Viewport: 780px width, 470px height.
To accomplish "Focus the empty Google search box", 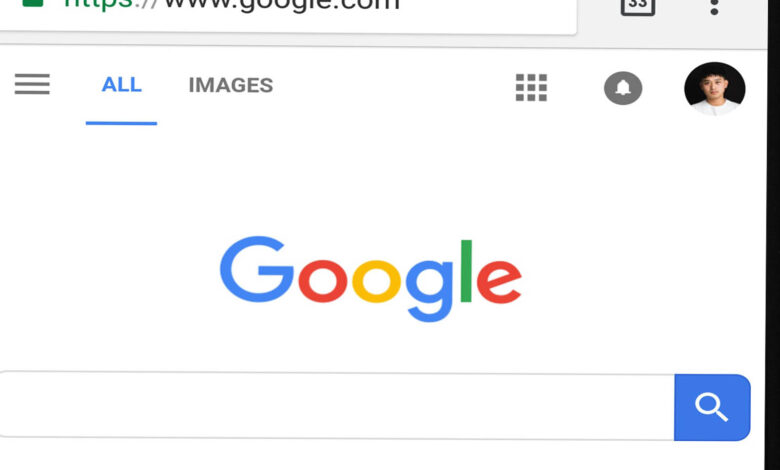I will pyautogui.click(x=336, y=406).
